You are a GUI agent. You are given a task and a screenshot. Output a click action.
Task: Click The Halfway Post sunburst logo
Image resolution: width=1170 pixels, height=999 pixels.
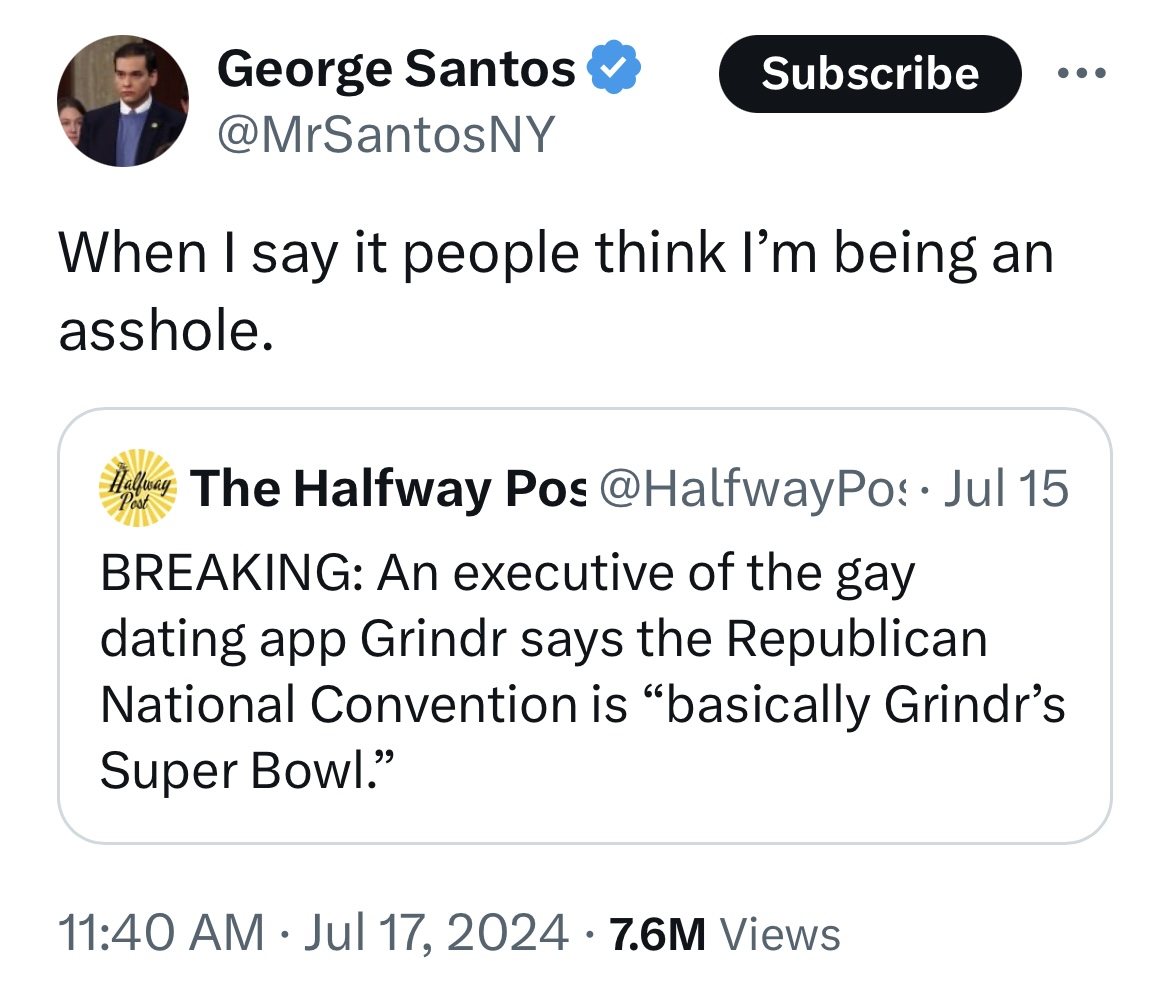pyautogui.click(x=139, y=487)
